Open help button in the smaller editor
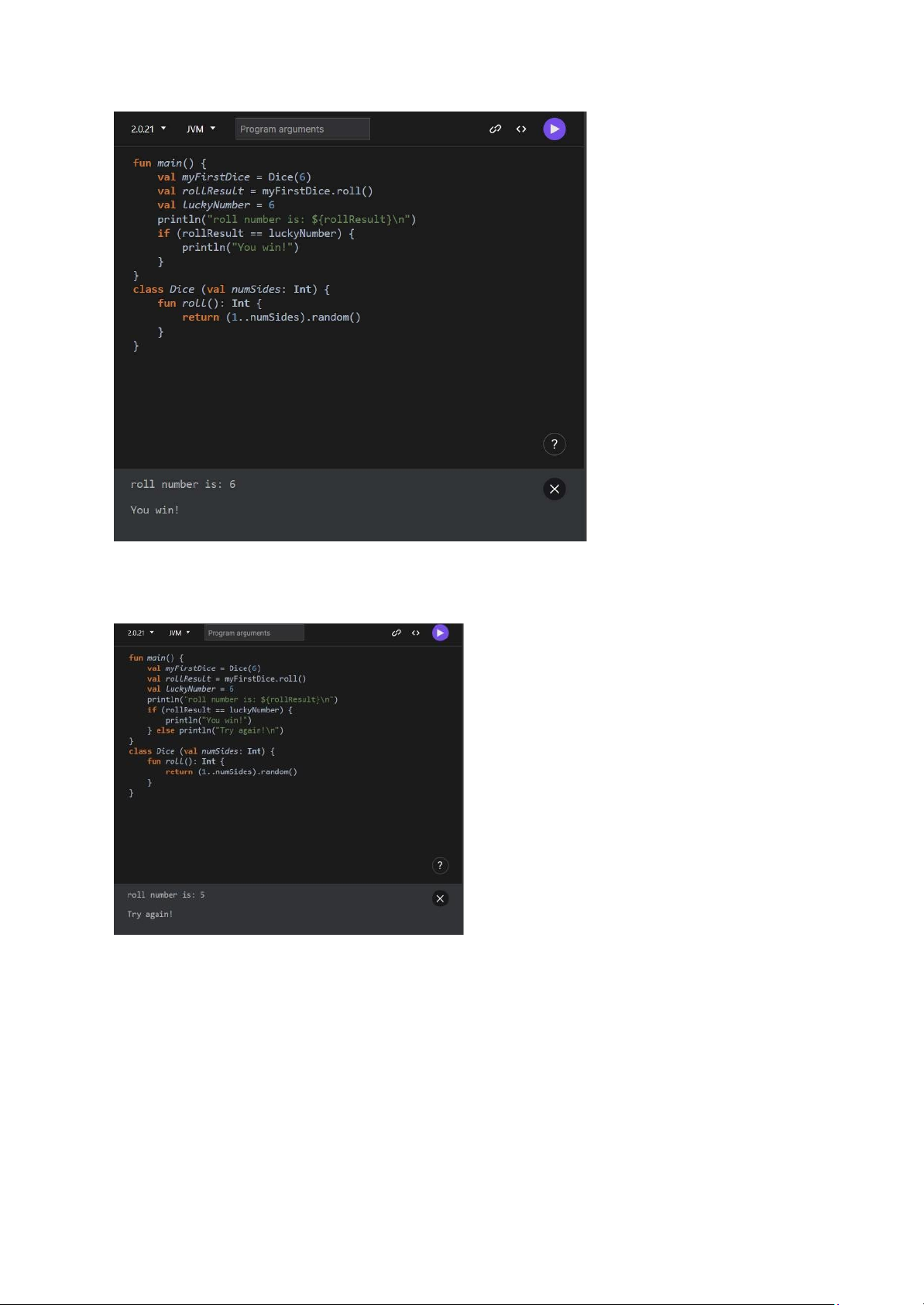This screenshot has width=924, height=1305. (x=440, y=866)
